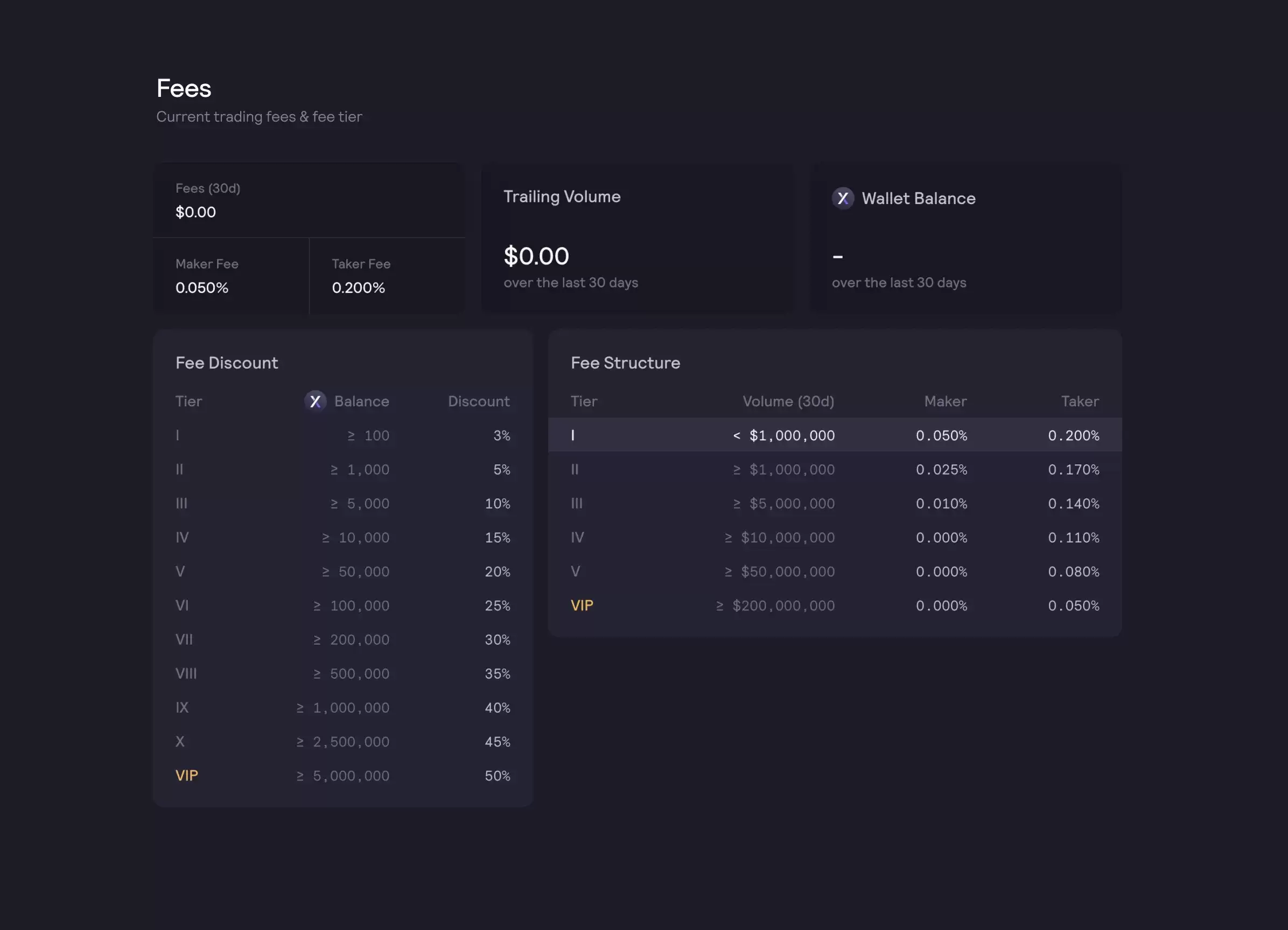Select the highlighted Tier I fee structure row
This screenshot has width=1288, height=930.
(x=834, y=435)
